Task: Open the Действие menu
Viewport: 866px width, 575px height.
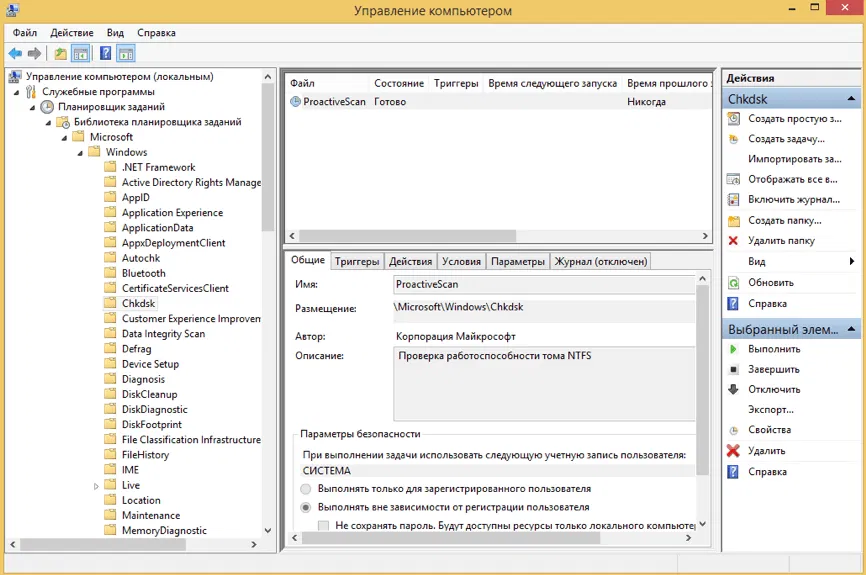Action: [72, 33]
